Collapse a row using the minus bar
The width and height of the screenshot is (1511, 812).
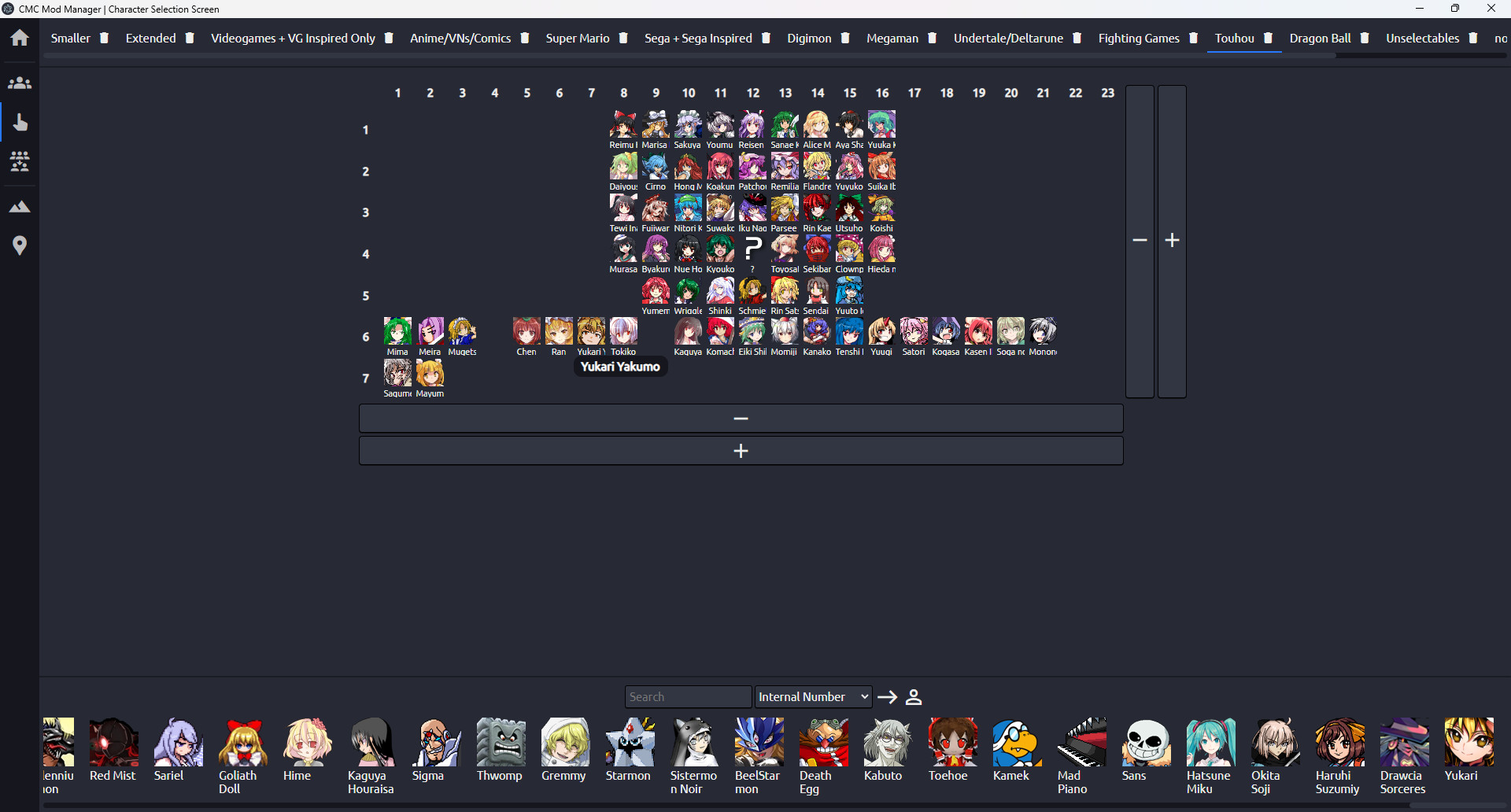point(741,418)
